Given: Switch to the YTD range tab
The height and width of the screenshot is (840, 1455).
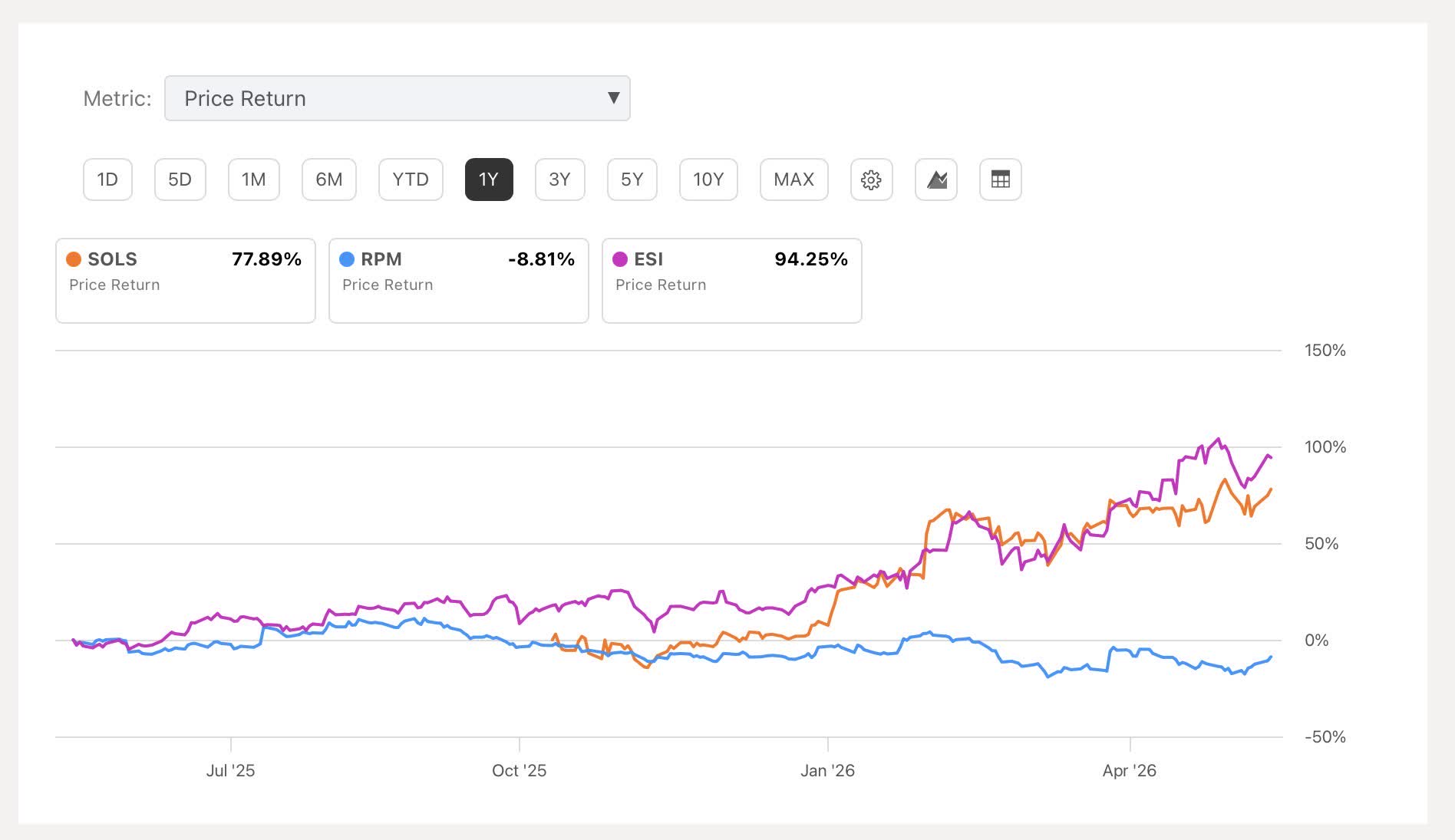Looking at the screenshot, I should [411, 180].
